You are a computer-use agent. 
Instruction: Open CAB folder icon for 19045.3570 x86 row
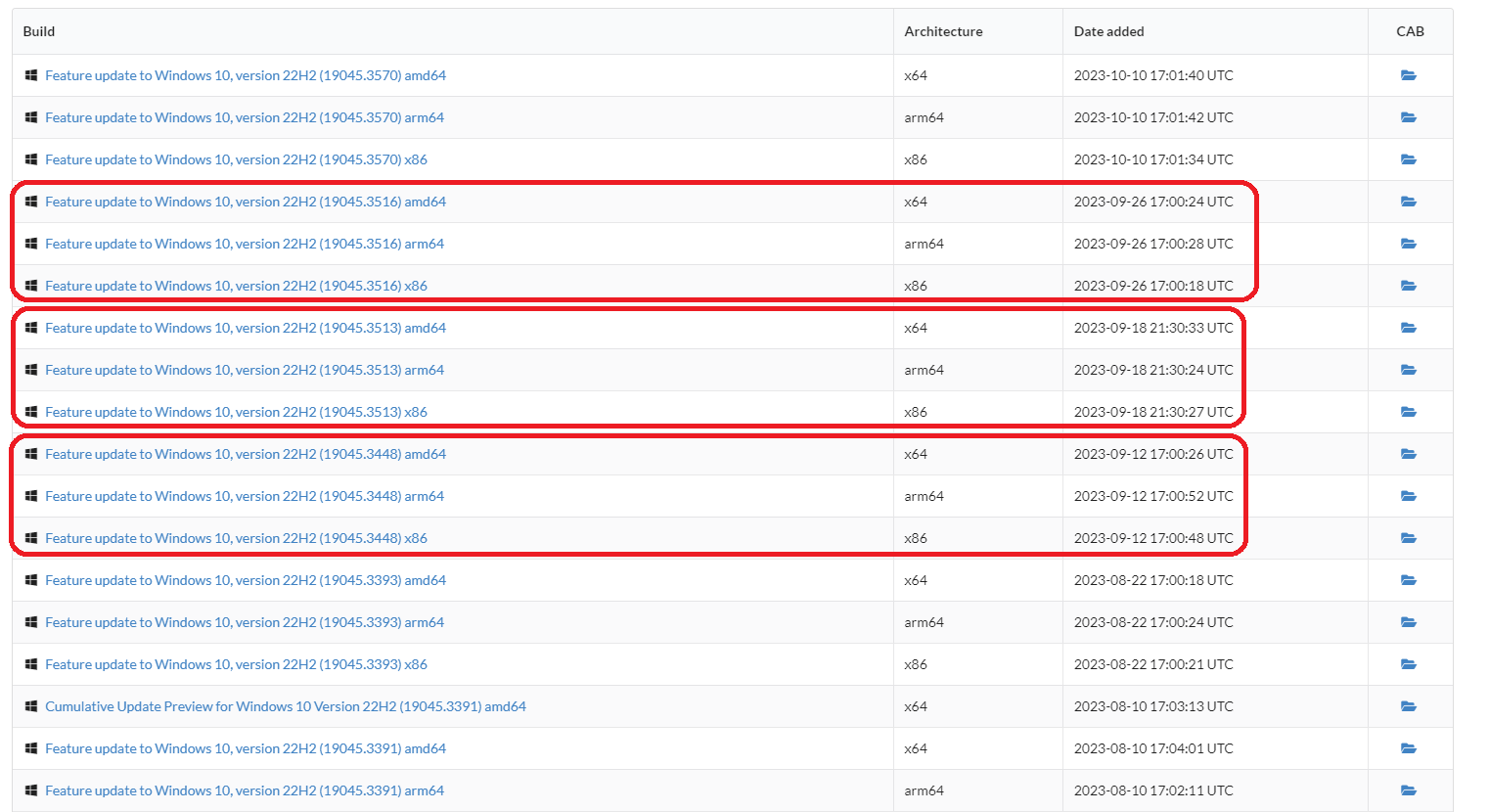[x=1409, y=159]
